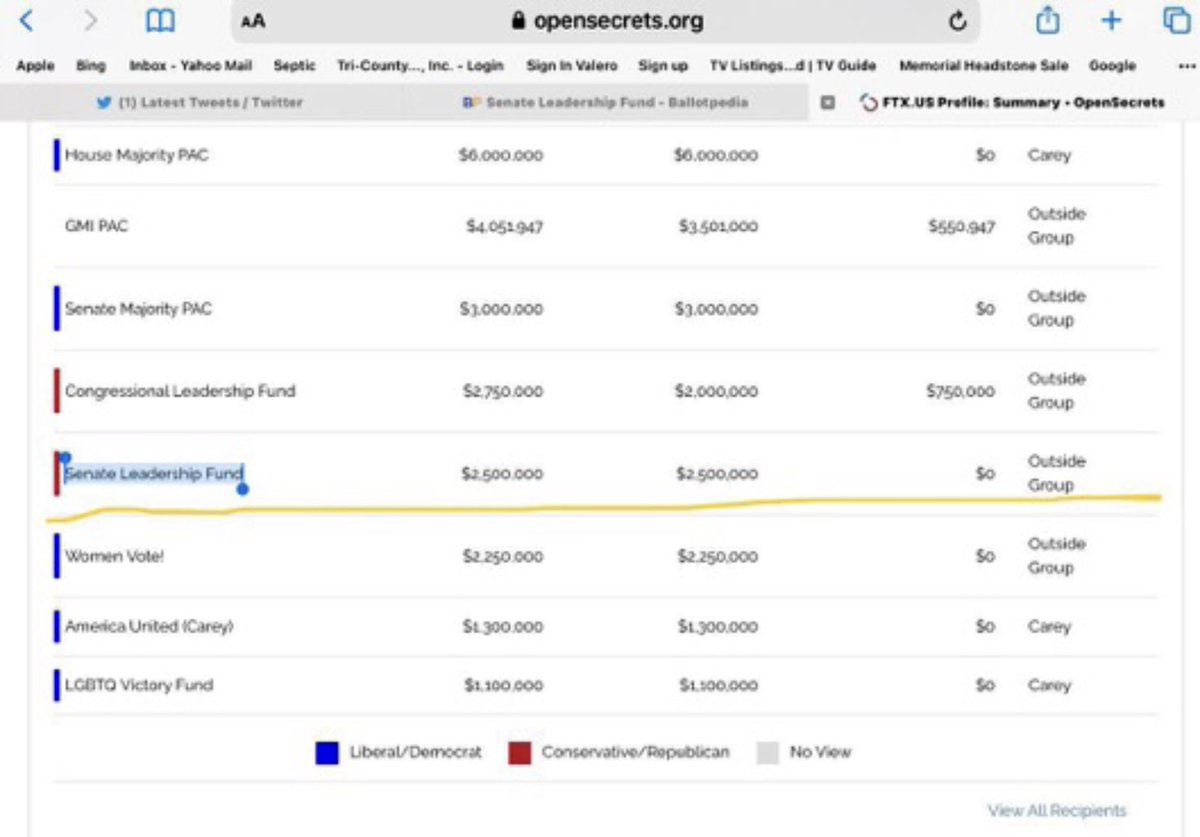Tap the reload page icon
This screenshot has height=837, width=1200.
tap(957, 21)
